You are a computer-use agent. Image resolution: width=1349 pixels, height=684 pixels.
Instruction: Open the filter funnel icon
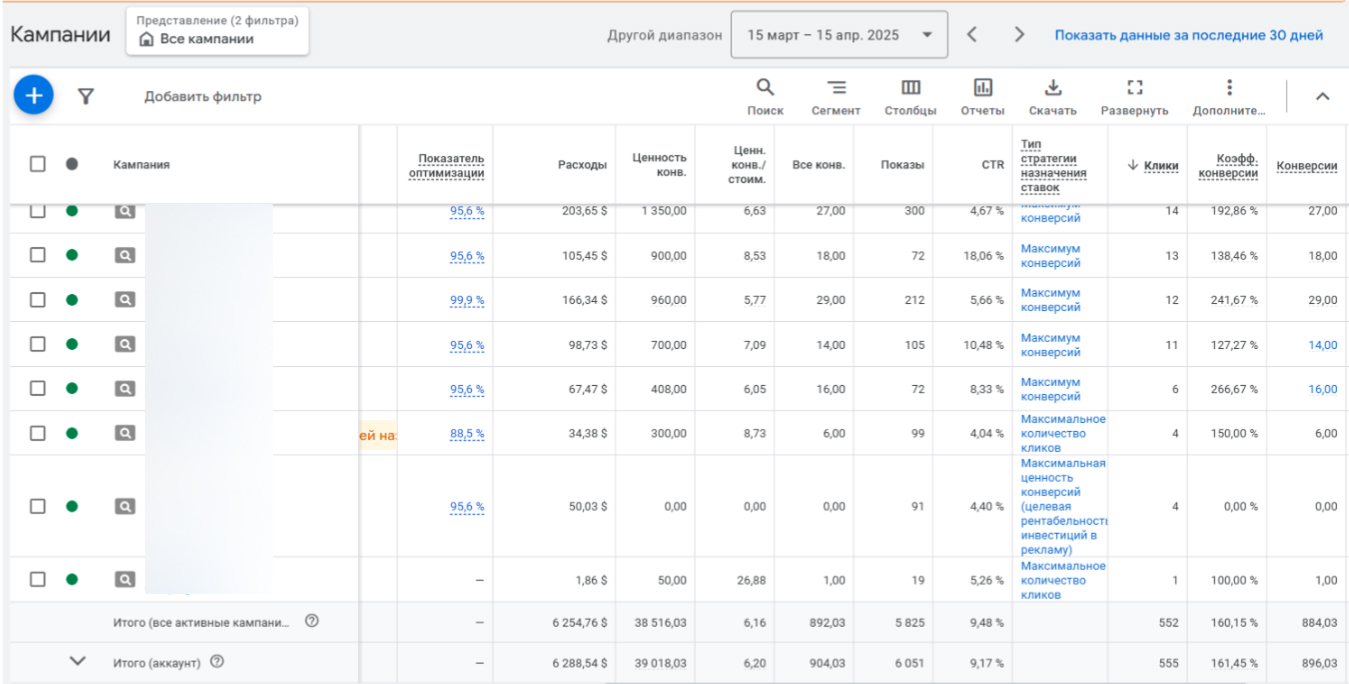click(86, 96)
